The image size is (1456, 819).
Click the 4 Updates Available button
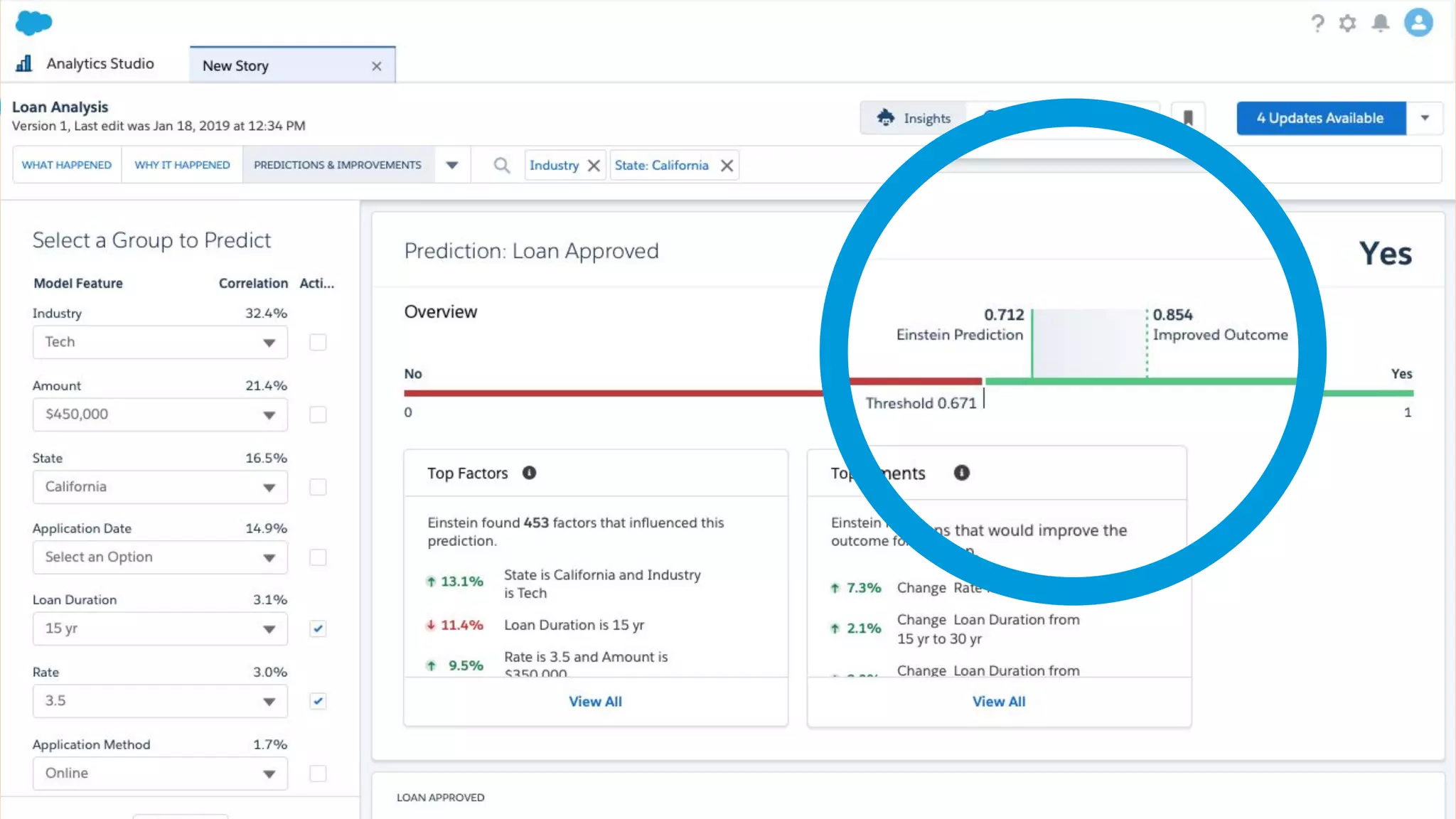point(1320,118)
